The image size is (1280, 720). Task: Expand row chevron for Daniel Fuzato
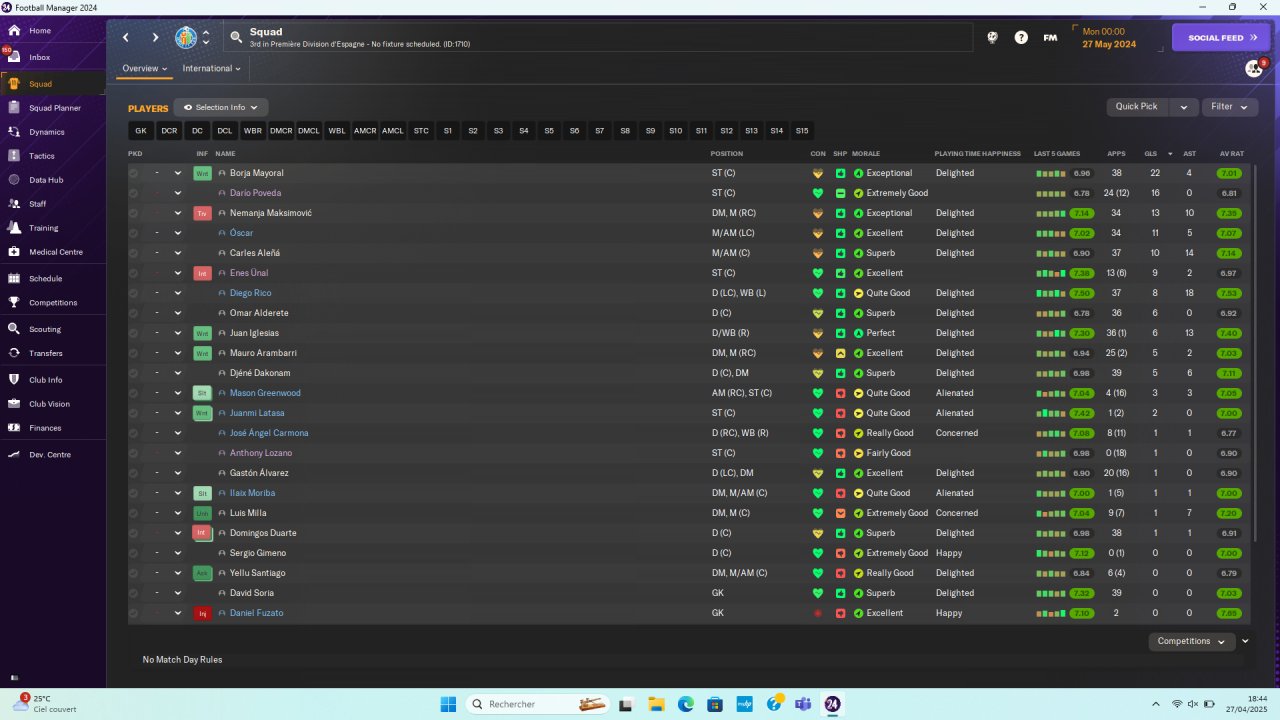tap(178, 613)
